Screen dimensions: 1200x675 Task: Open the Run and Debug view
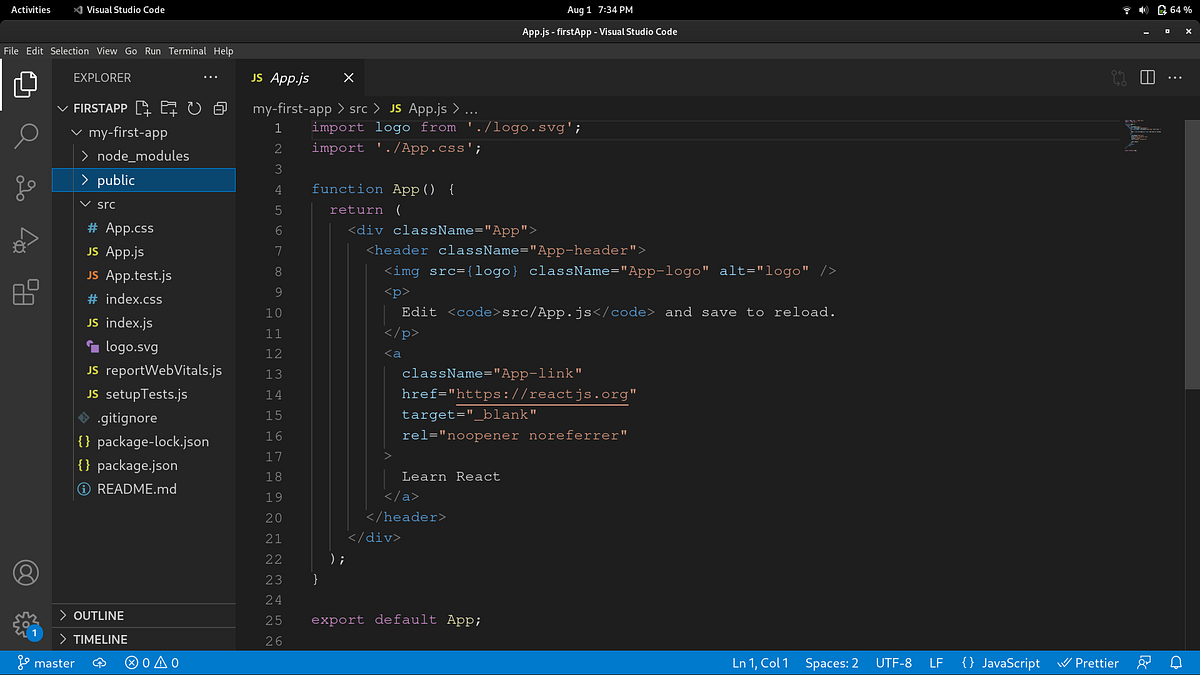pos(25,240)
